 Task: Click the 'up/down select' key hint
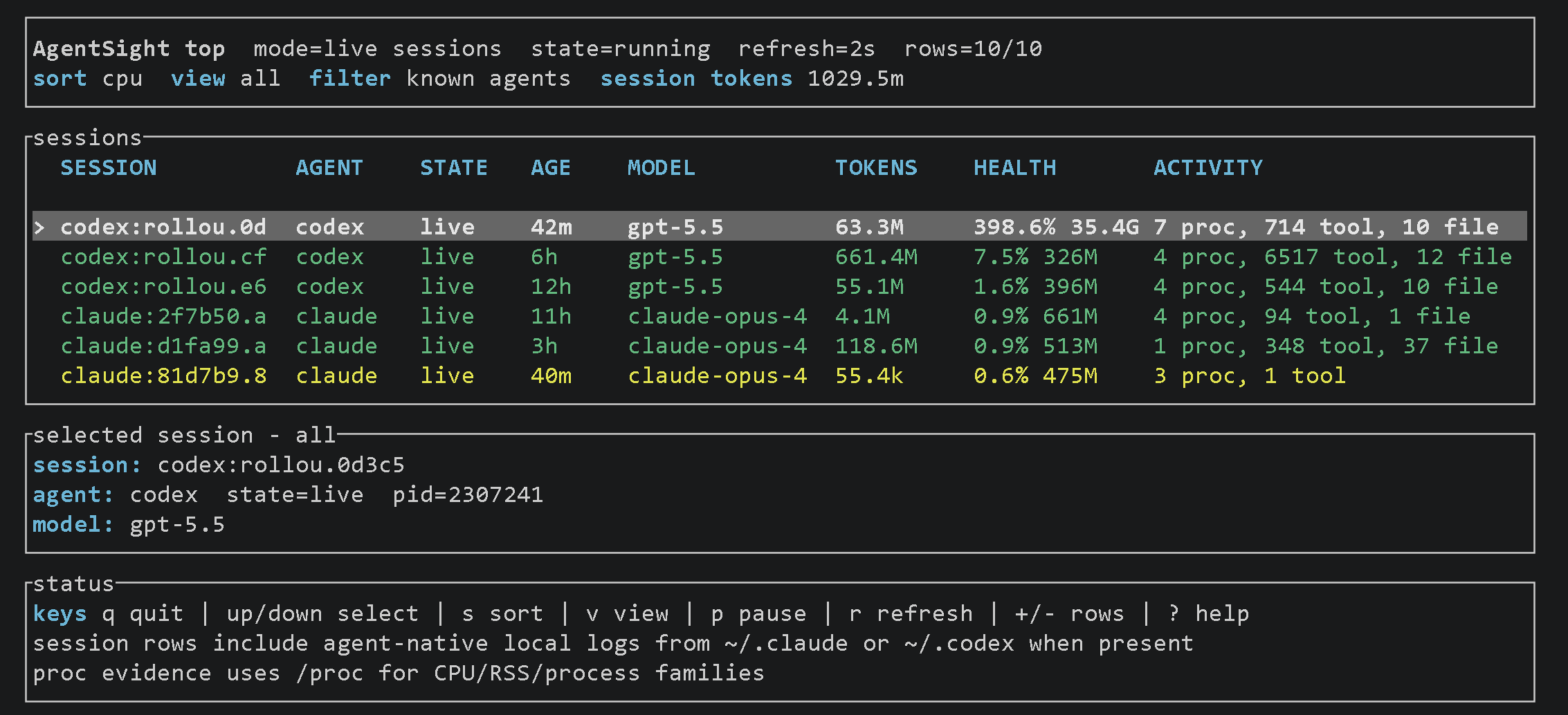click(x=322, y=613)
